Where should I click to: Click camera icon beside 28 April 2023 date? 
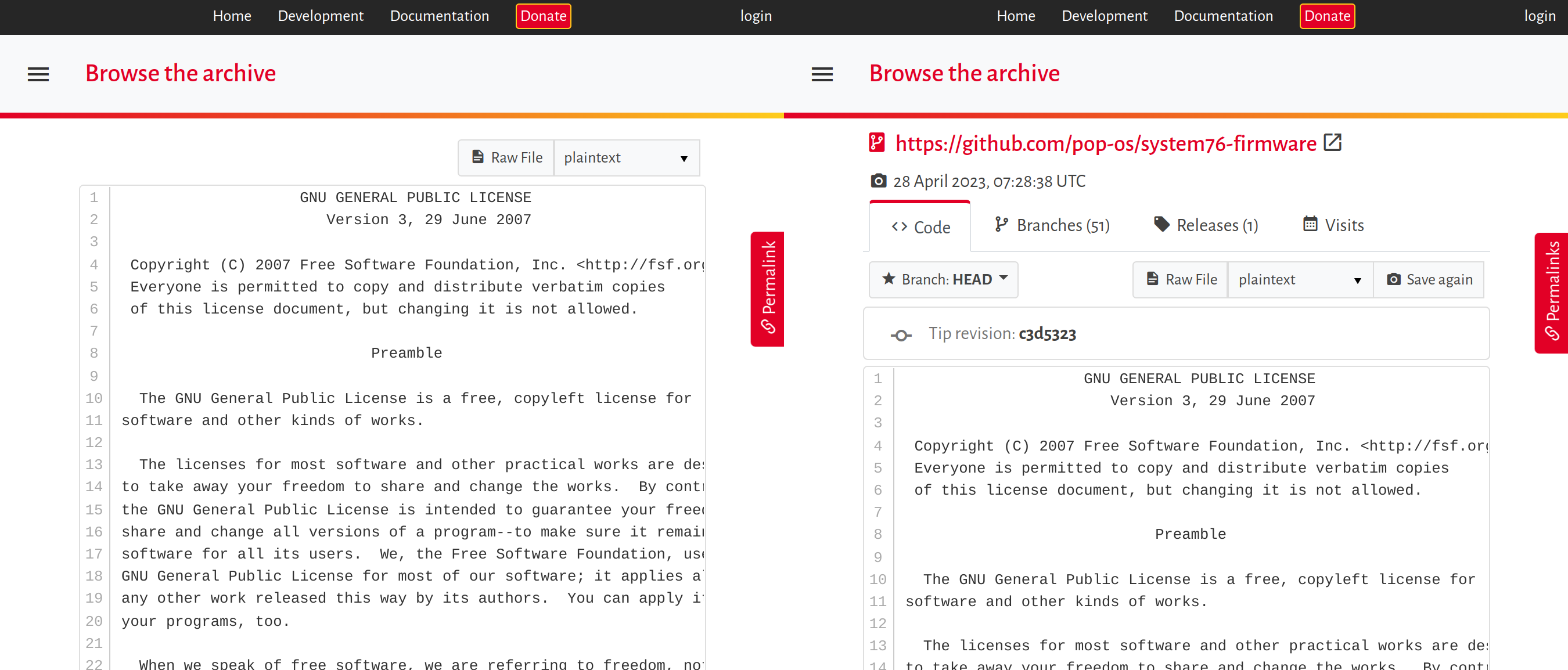click(x=878, y=181)
